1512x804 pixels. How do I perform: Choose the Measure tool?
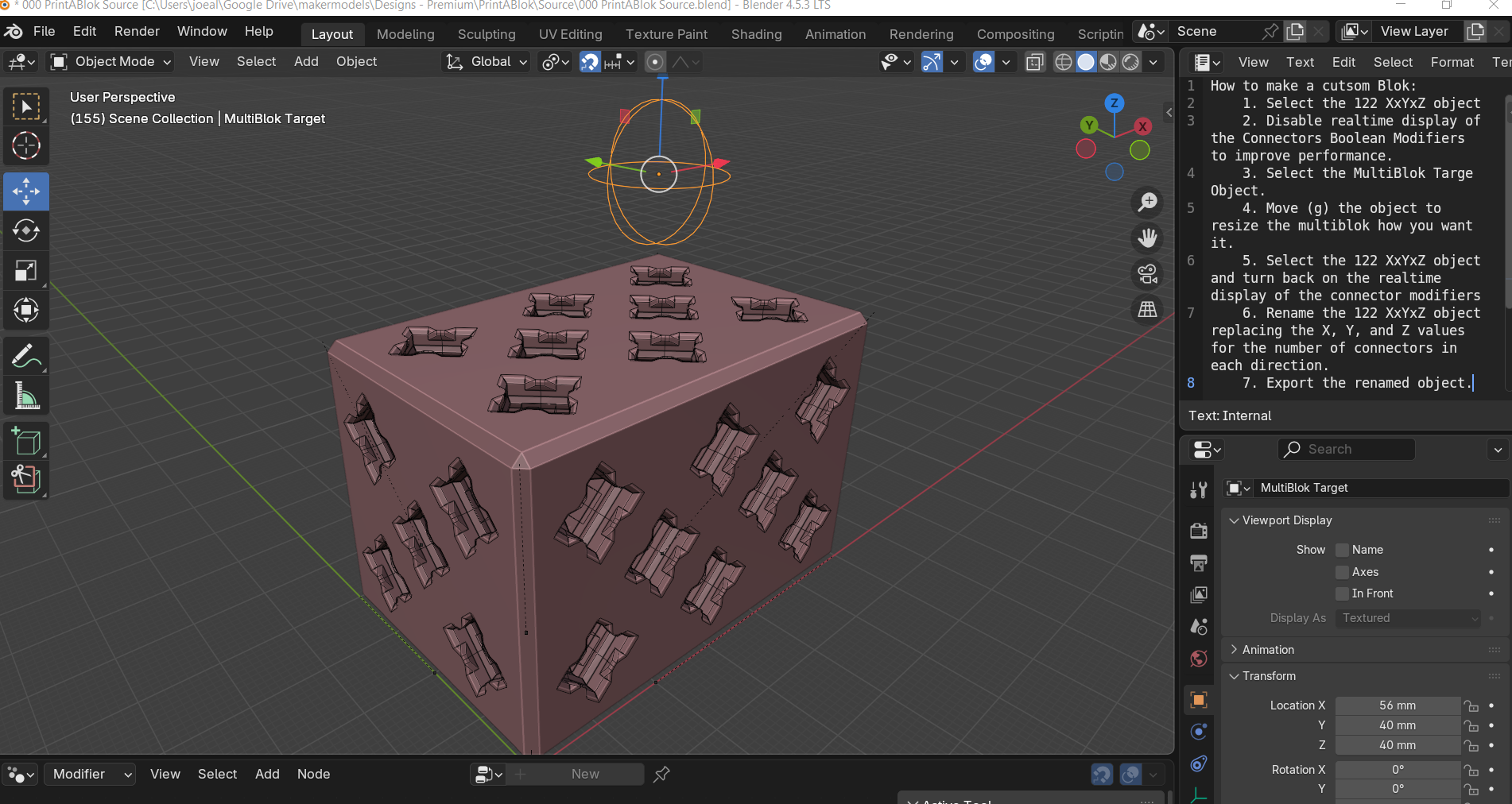click(26, 396)
